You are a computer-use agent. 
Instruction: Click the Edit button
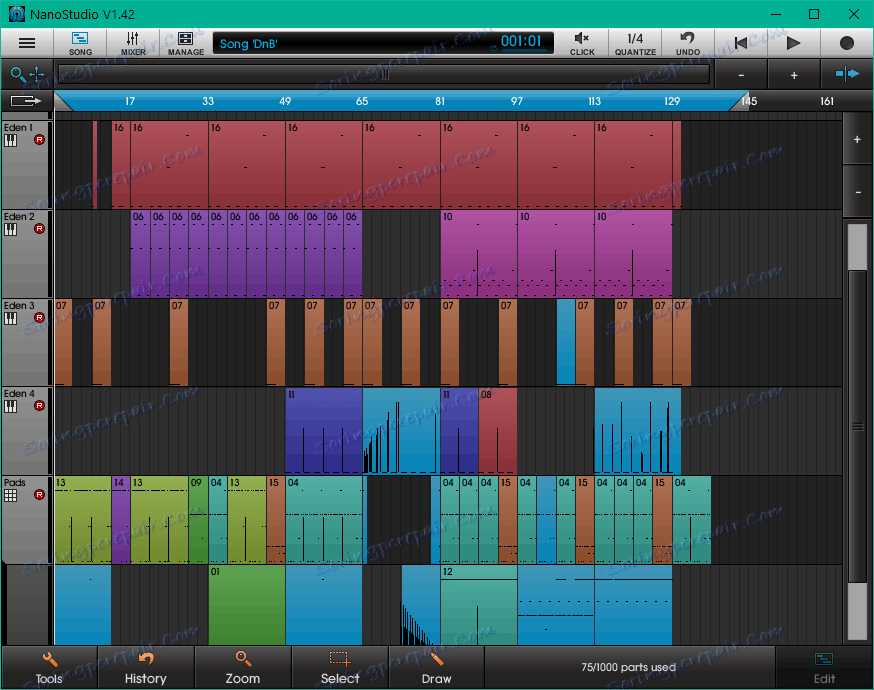click(x=824, y=668)
